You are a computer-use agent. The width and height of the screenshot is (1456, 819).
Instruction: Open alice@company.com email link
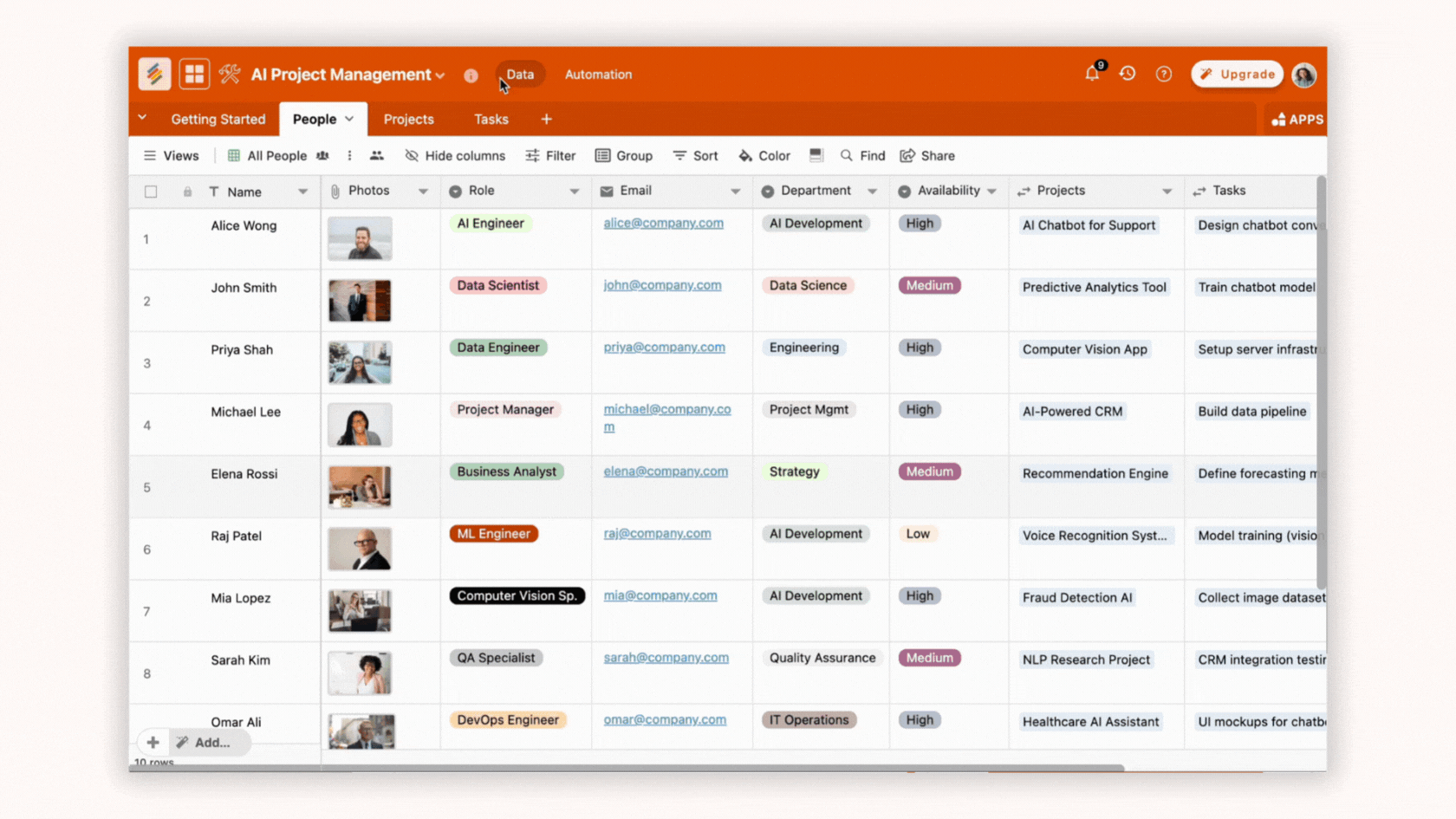[x=663, y=224]
